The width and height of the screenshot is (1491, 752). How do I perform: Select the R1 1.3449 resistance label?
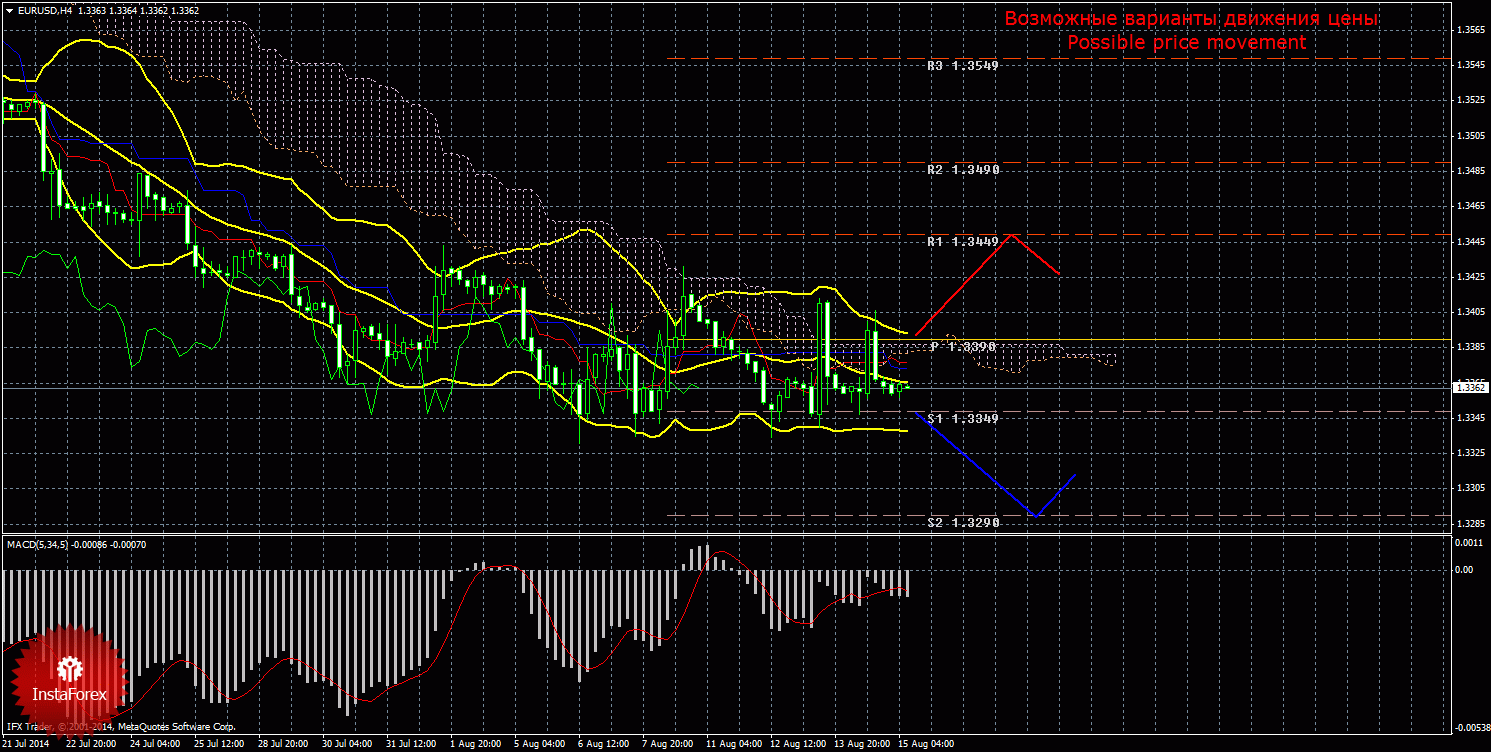click(x=963, y=241)
